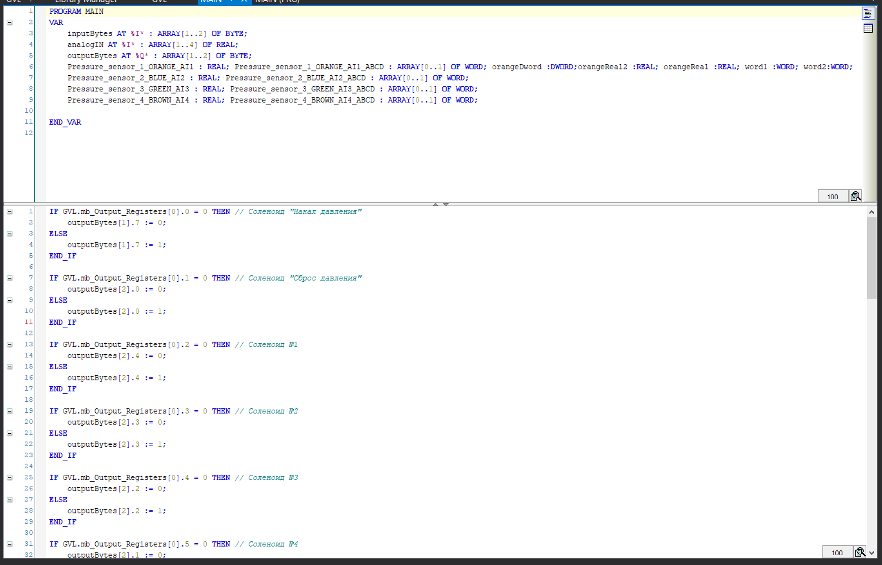Click declaration pane zoom value 100
Image resolution: width=882 pixels, height=565 pixels.
(x=833, y=196)
